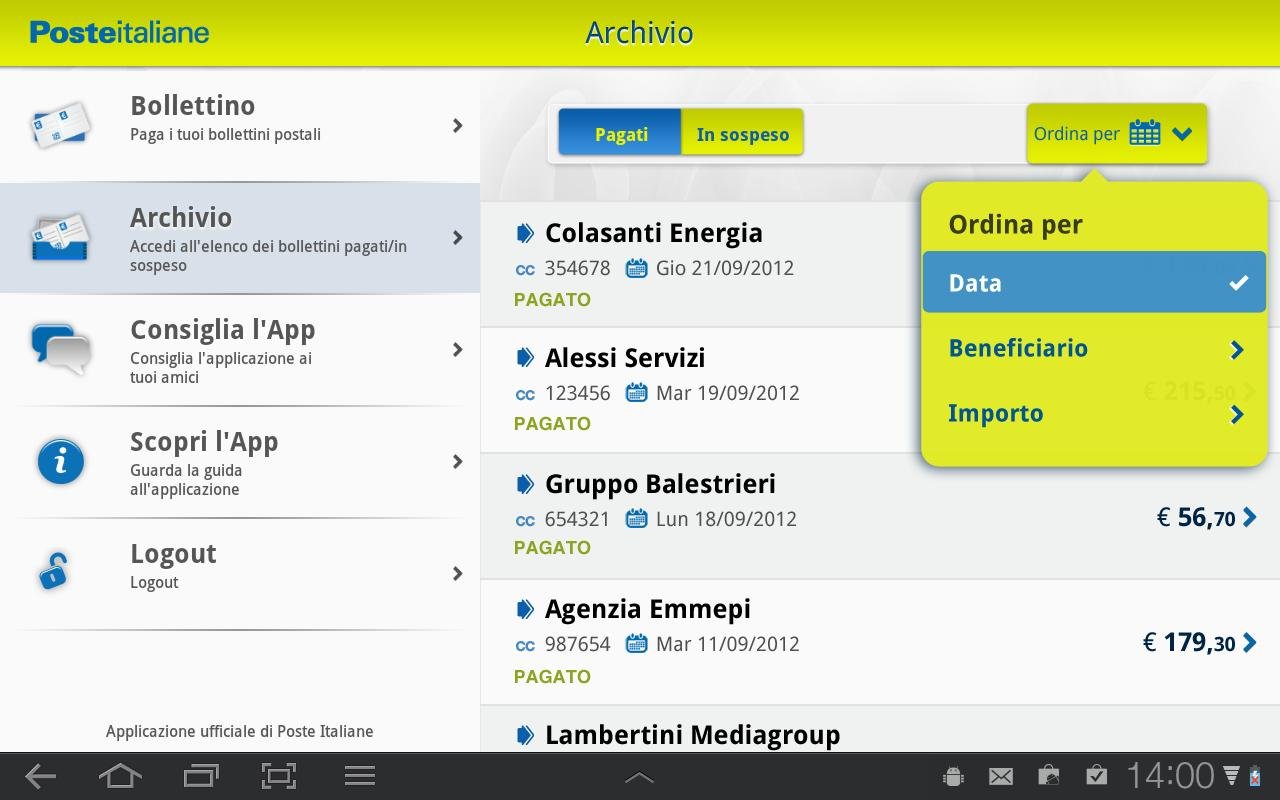Open the recent apps button
This screenshot has width=1280, height=800.
(x=201, y=776)
